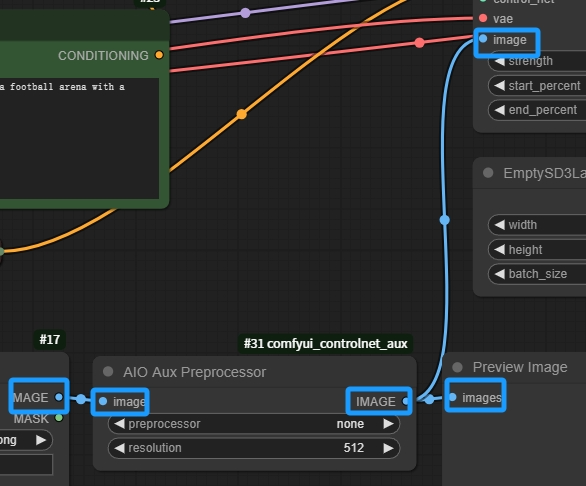Click the #31 comfyui_controlnet_aux badge
Screen dimensions: 586x486
(326, 344)
